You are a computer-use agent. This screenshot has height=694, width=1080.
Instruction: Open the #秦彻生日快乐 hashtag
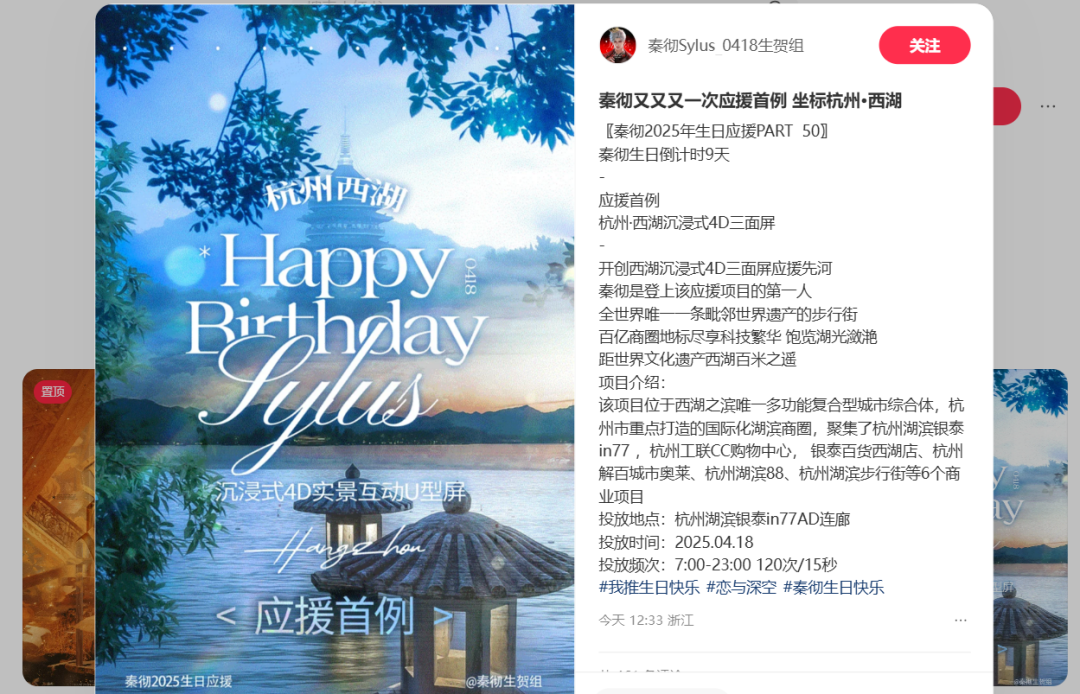[x=833, y=587]
